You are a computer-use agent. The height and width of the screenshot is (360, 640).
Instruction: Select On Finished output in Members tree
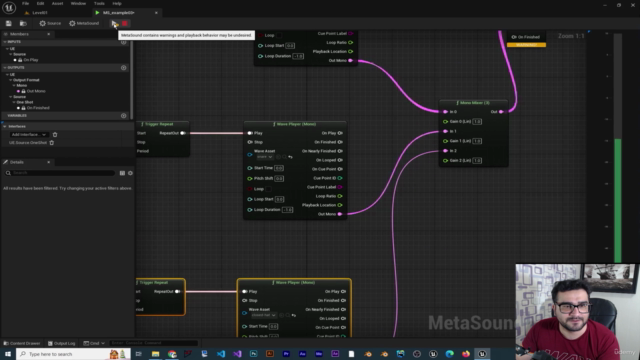pyautogui.click(x=38, y=108)
